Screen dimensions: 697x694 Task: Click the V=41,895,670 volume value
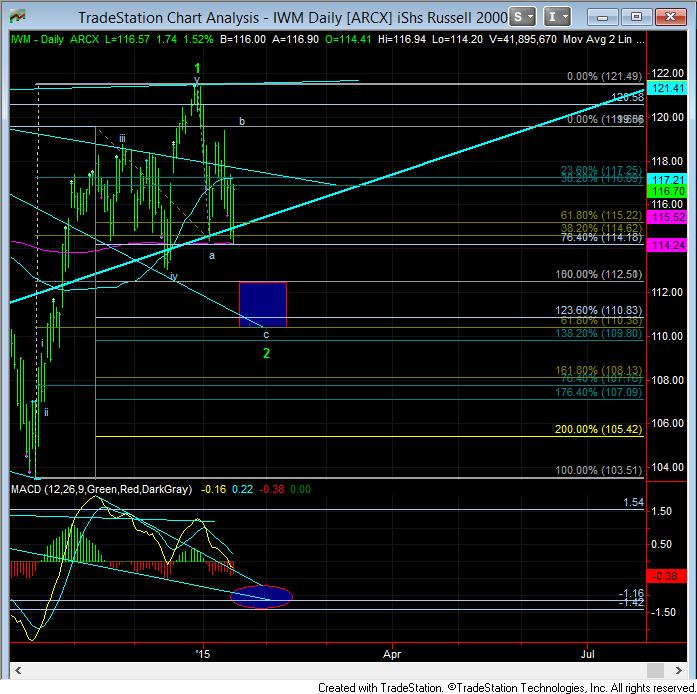click(x=523, y=39)
